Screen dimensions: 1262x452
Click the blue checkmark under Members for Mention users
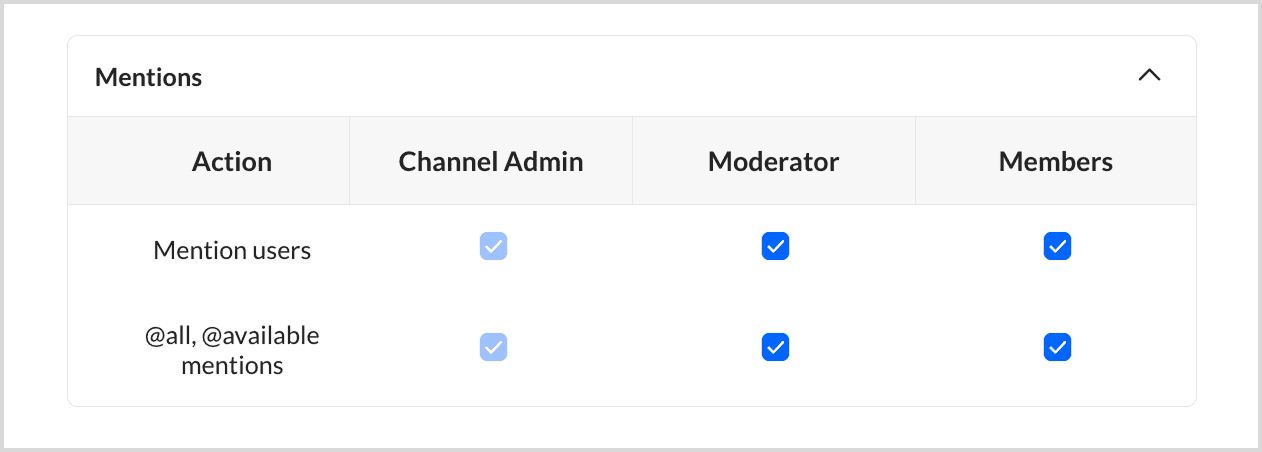coord(1057,246)
